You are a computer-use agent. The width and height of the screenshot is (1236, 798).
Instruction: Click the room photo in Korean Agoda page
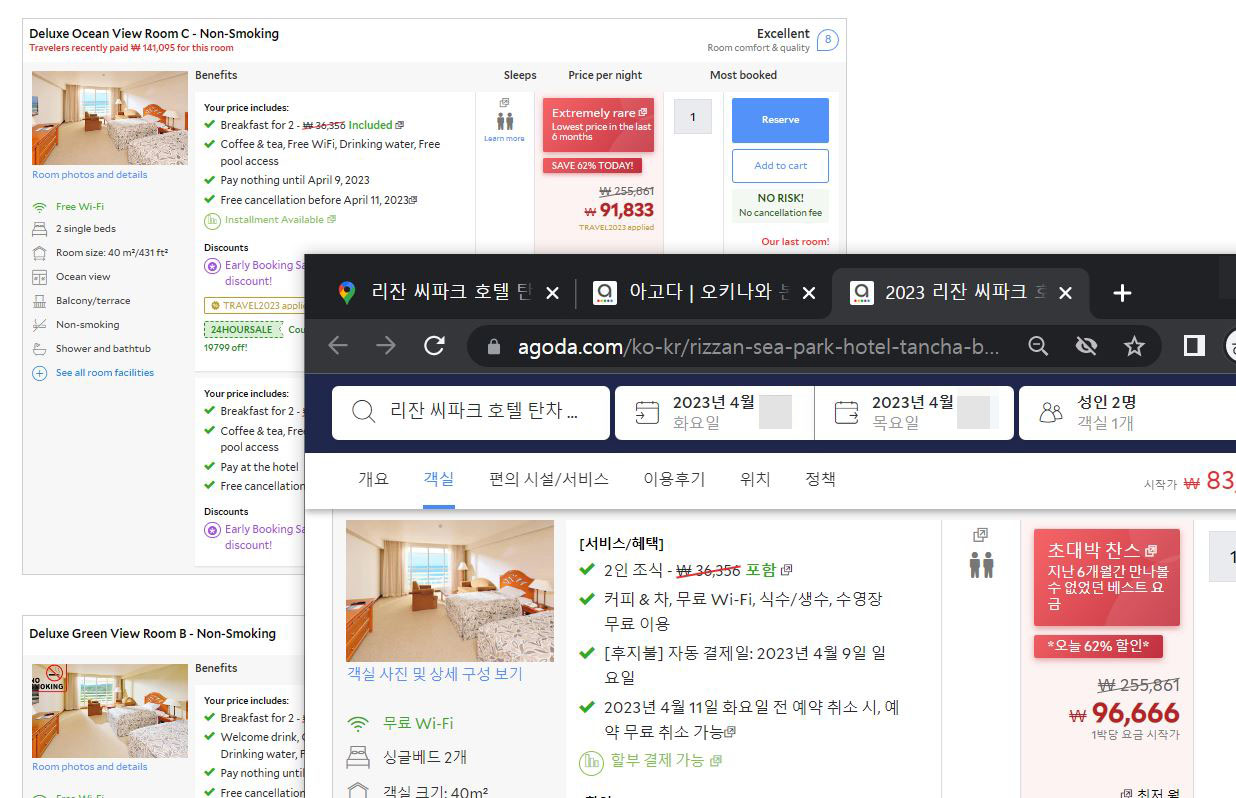click(450, 591)
